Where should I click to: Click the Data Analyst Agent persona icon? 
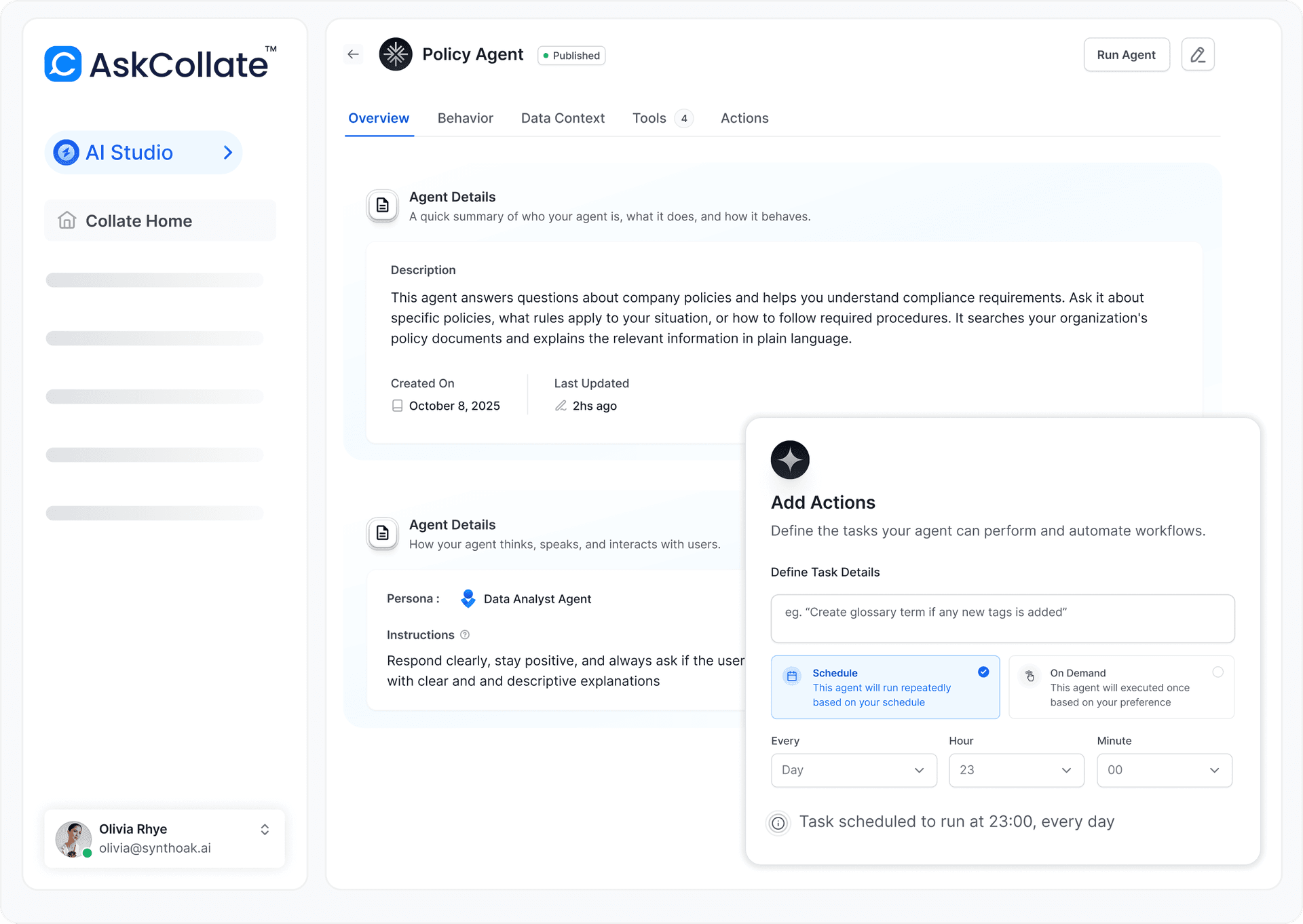click(468, 598)
